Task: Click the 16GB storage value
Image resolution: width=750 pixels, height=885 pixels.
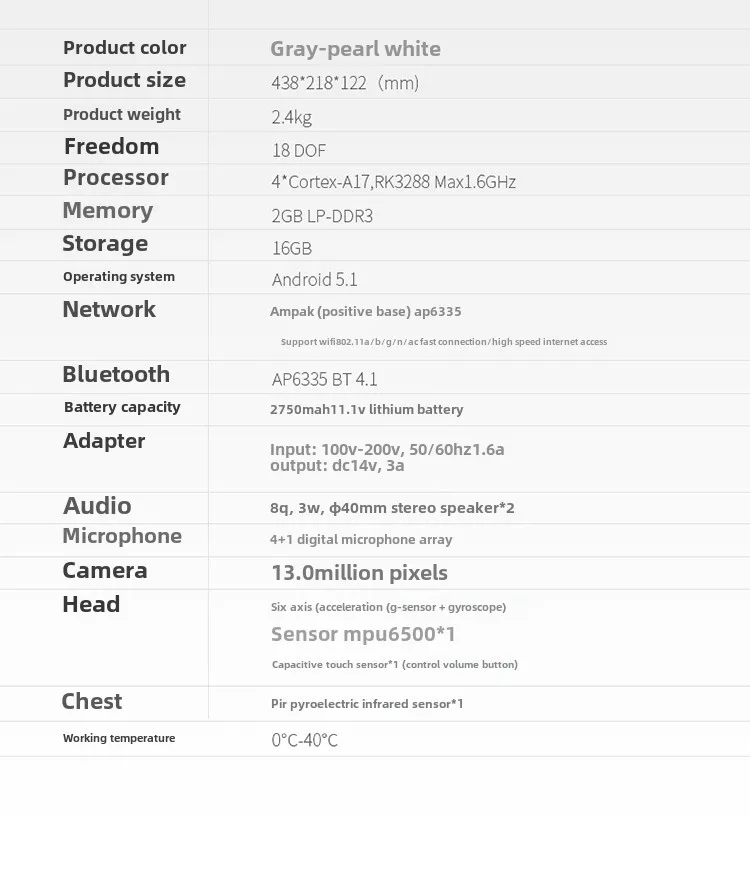Action: pyautogui.click(x=291, y=248)
